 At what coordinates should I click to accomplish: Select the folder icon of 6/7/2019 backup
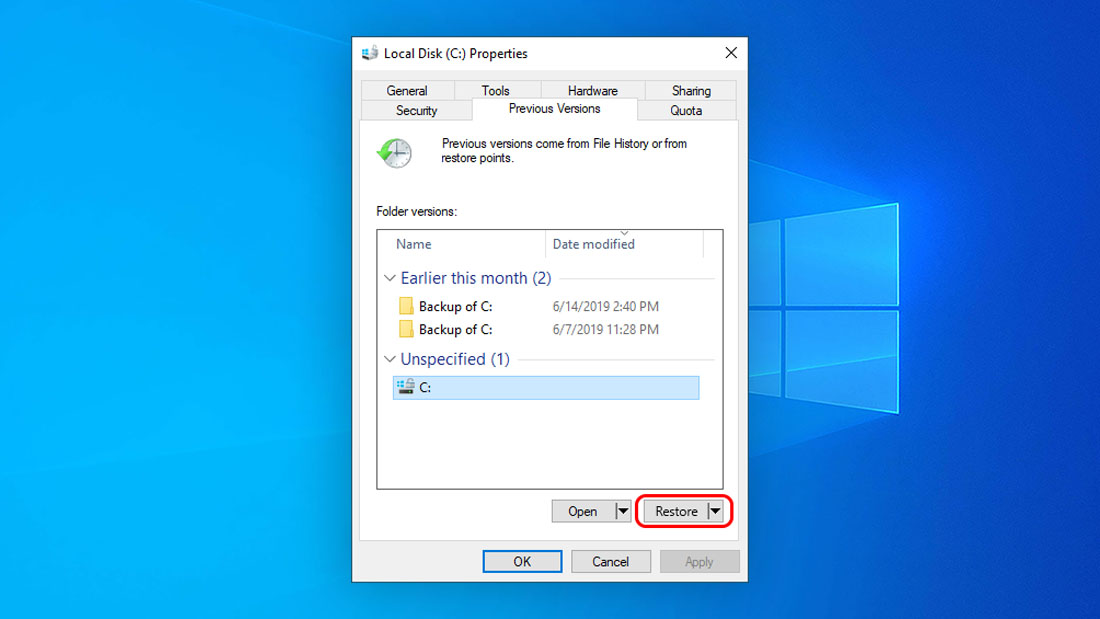point(405,329)
